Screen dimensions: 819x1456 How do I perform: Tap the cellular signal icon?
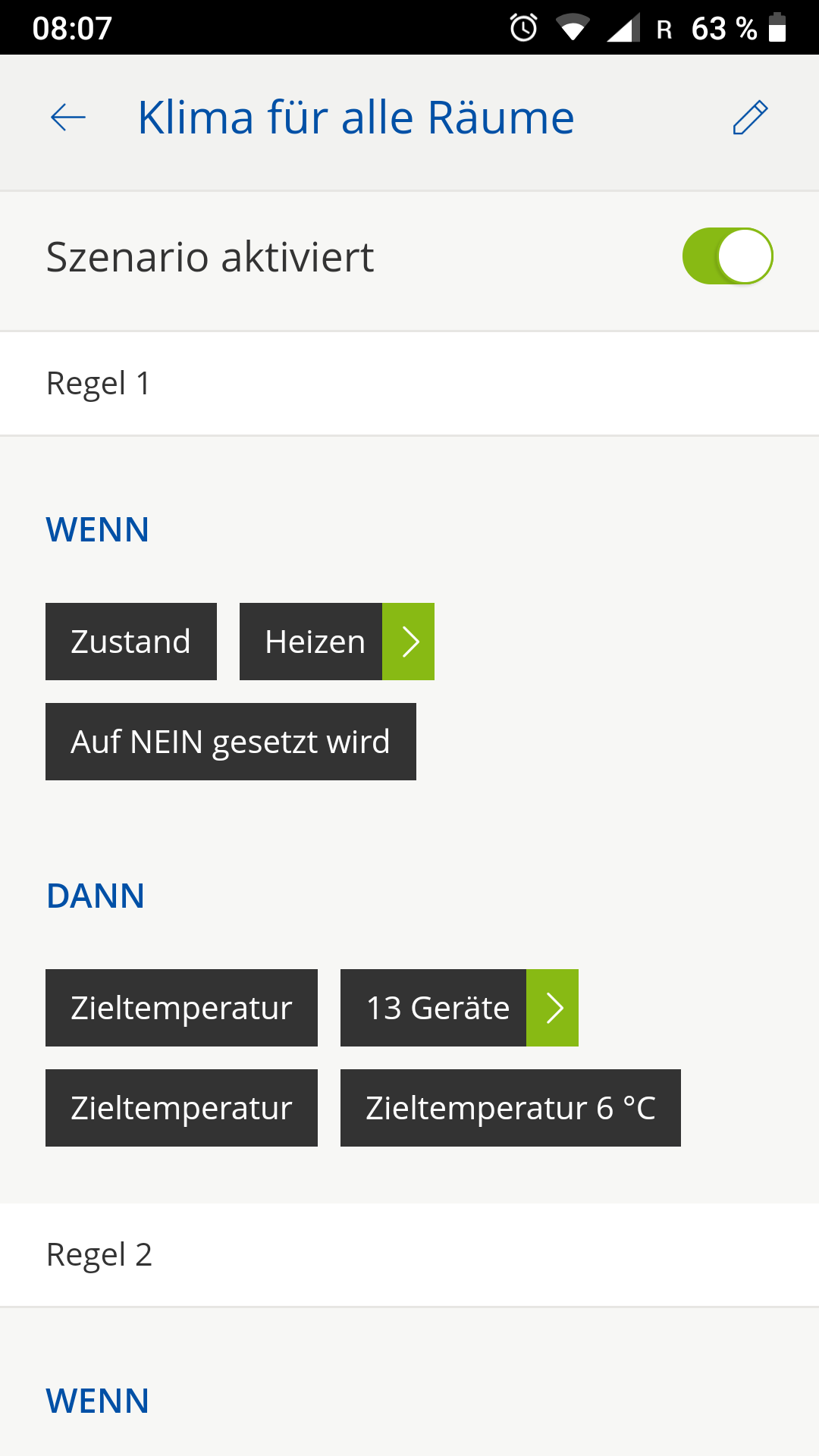click(623, 28)
